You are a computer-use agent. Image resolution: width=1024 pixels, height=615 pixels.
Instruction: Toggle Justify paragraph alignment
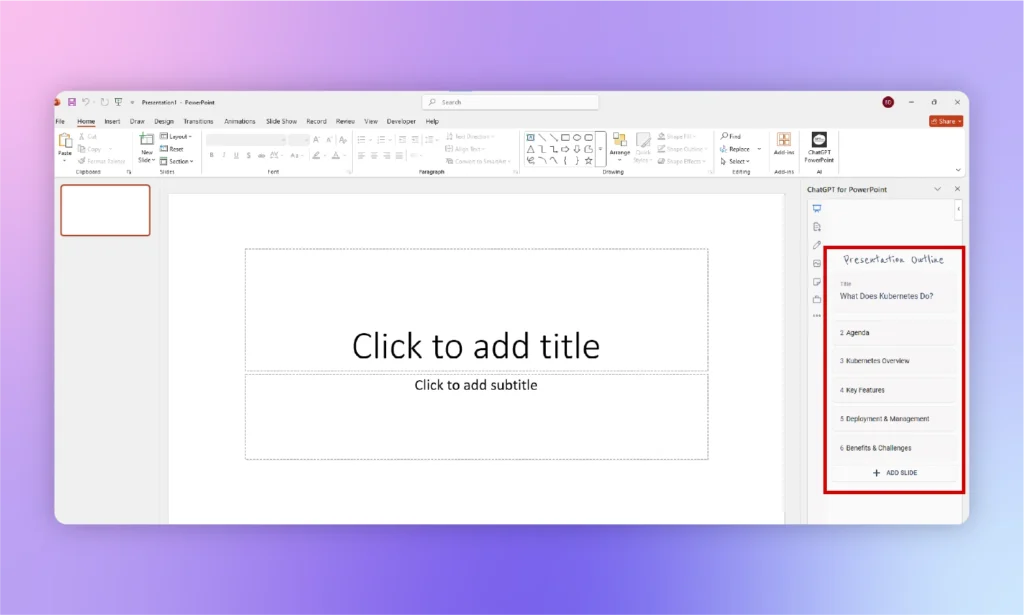pos(399,155)
